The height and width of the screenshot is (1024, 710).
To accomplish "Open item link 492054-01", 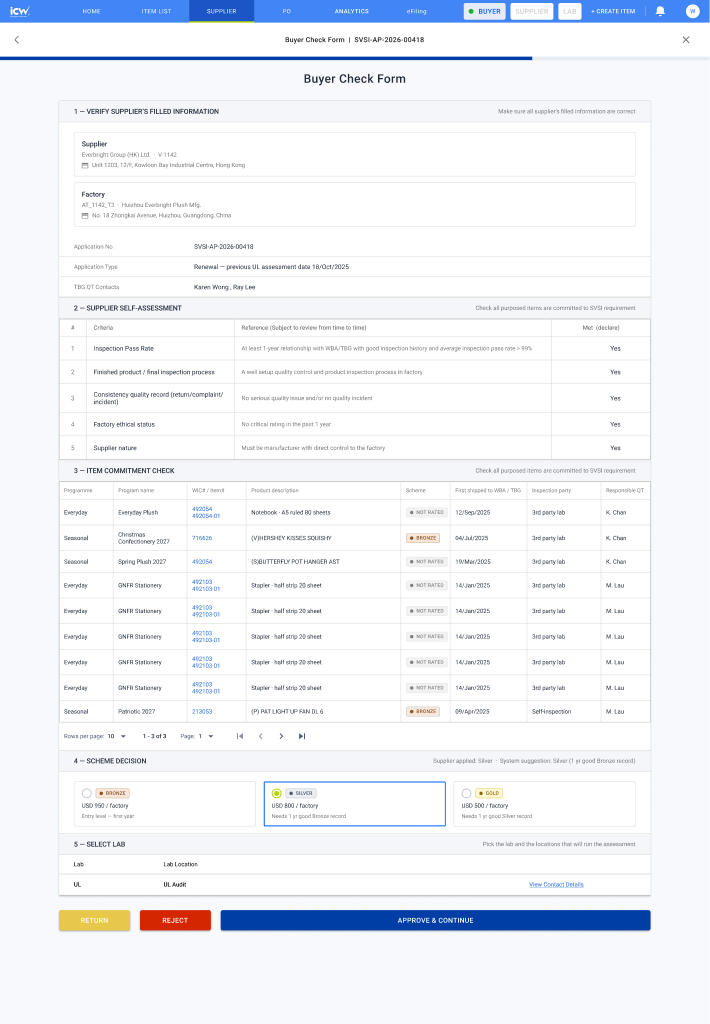I will click(x=206, y=516).
